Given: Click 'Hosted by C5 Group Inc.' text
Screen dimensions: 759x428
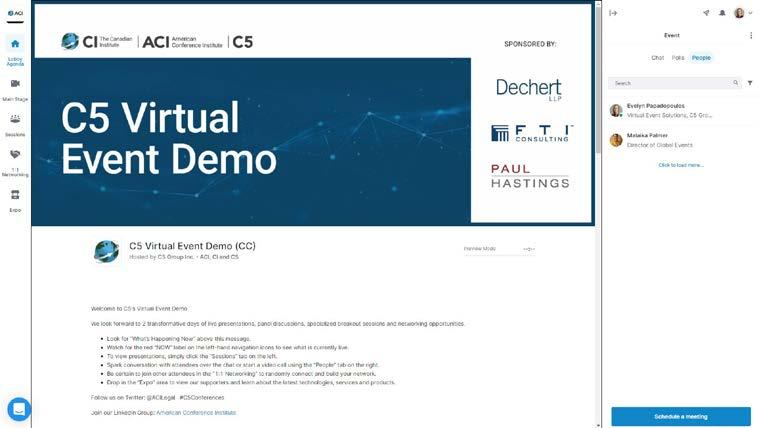Looking at the screenshot, I should coord(184,257).
